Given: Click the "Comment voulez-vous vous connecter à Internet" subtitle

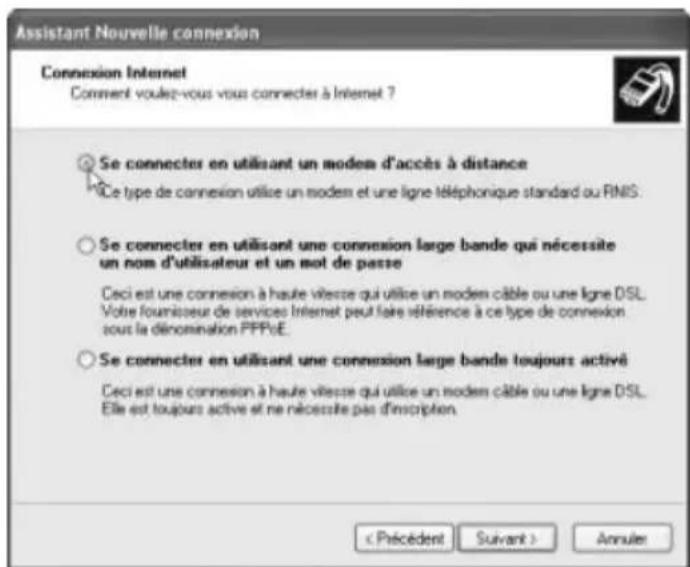Looking at the screenshot, I should click(233, 93).
